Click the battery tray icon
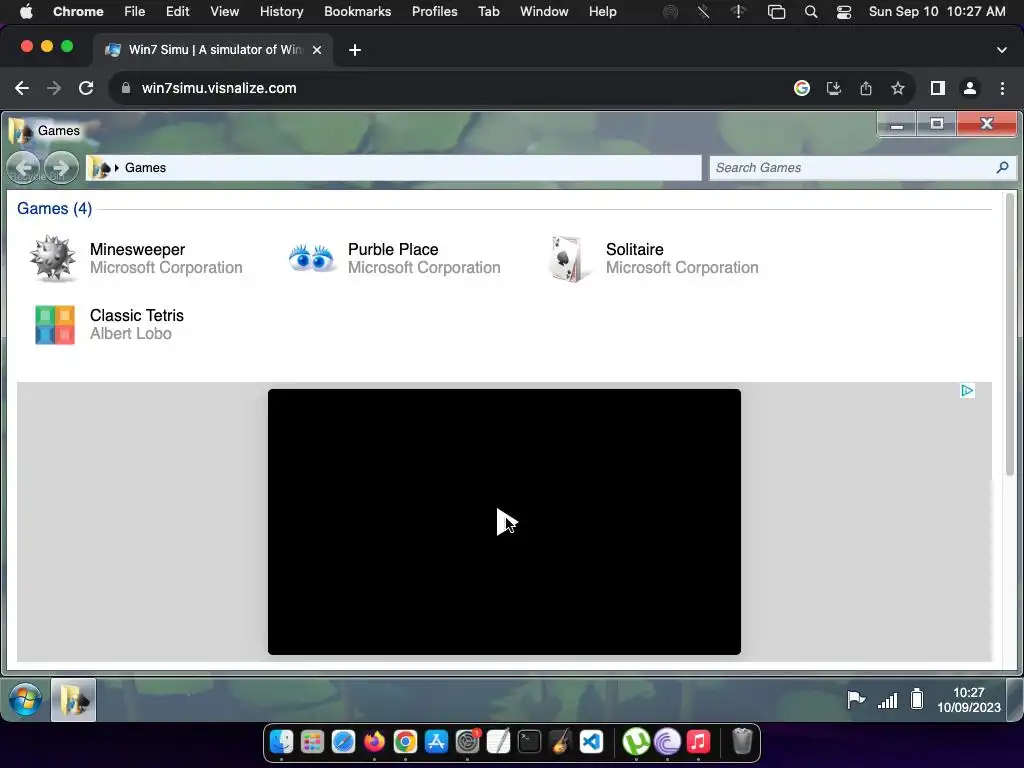The width and height of the screenshot is (1024, 768). point(917,699)
